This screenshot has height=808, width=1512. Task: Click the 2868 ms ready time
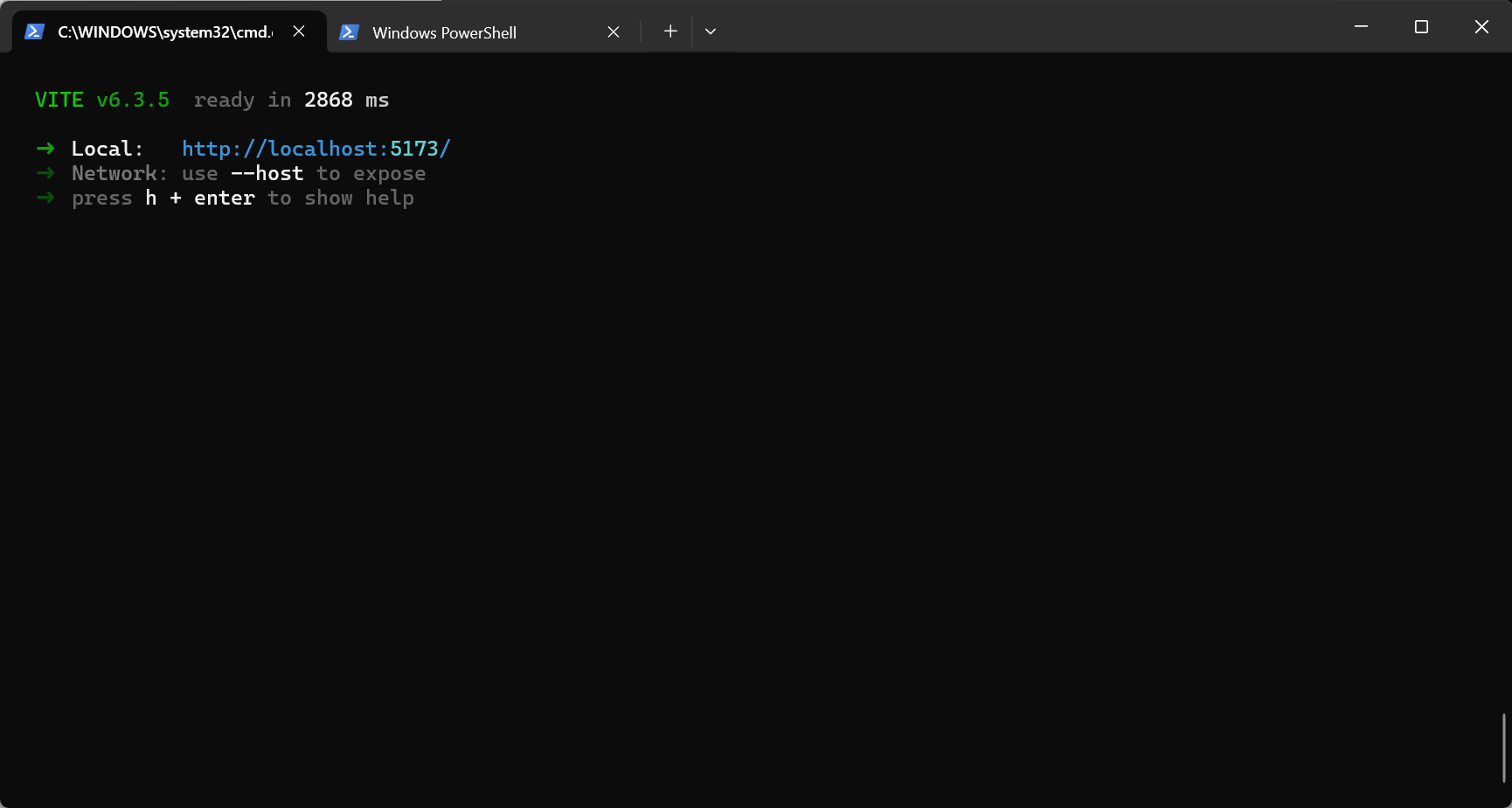(346, 101)
